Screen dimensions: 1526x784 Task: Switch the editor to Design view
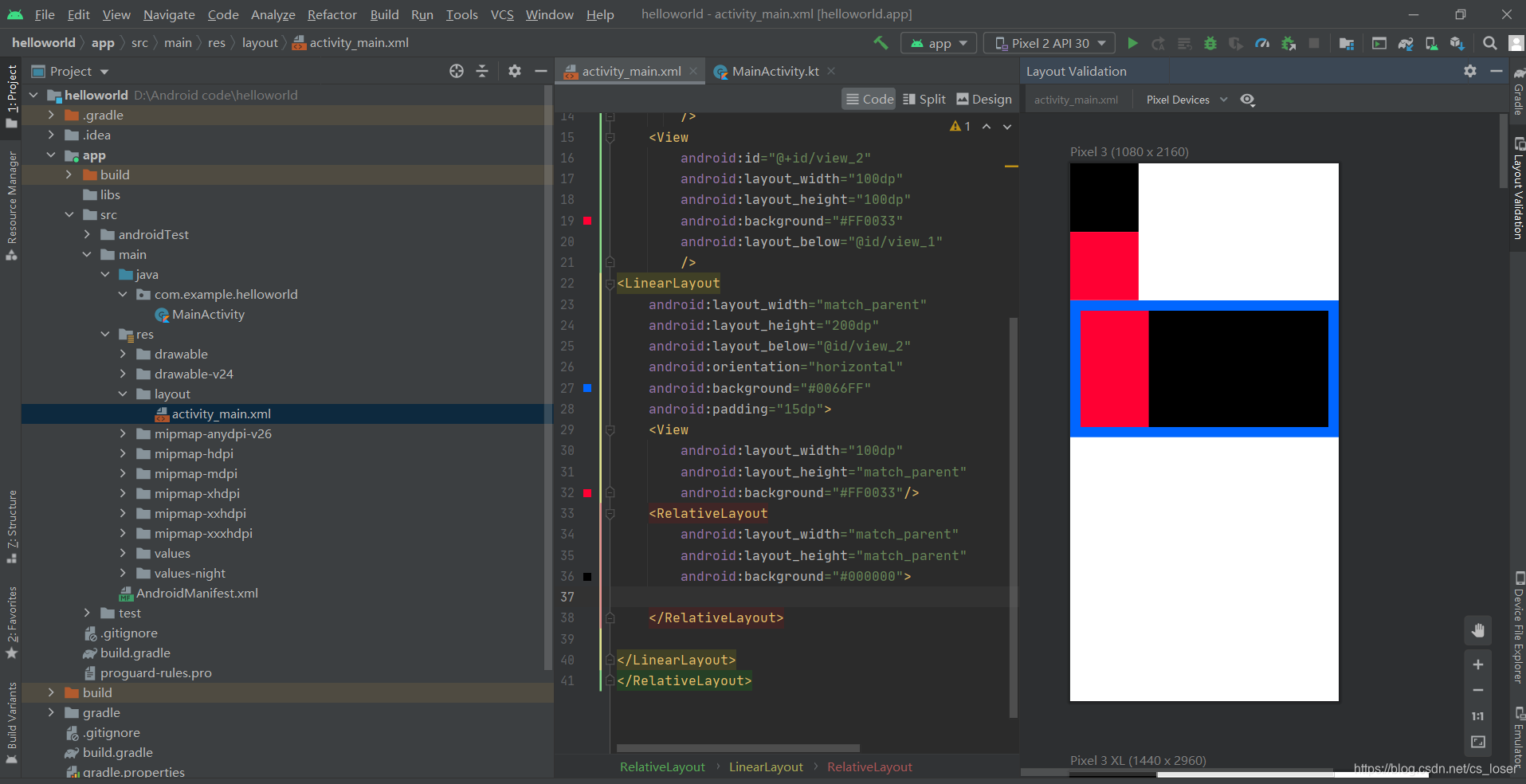point(984,99)
